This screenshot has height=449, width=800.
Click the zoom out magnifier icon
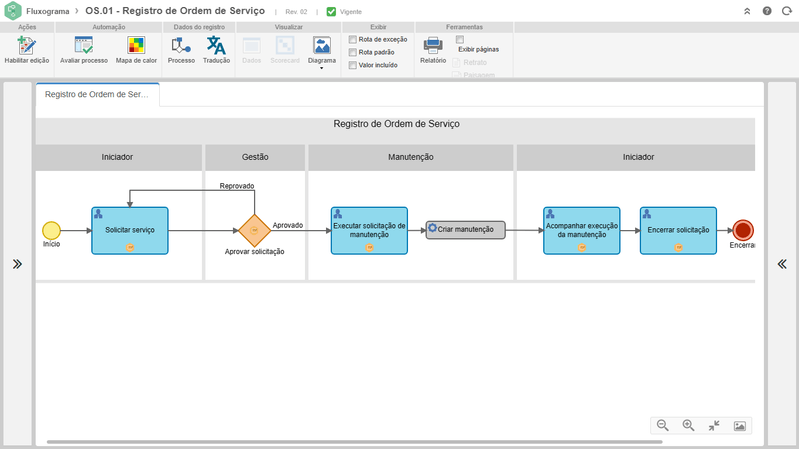click(x=662, y=426)
